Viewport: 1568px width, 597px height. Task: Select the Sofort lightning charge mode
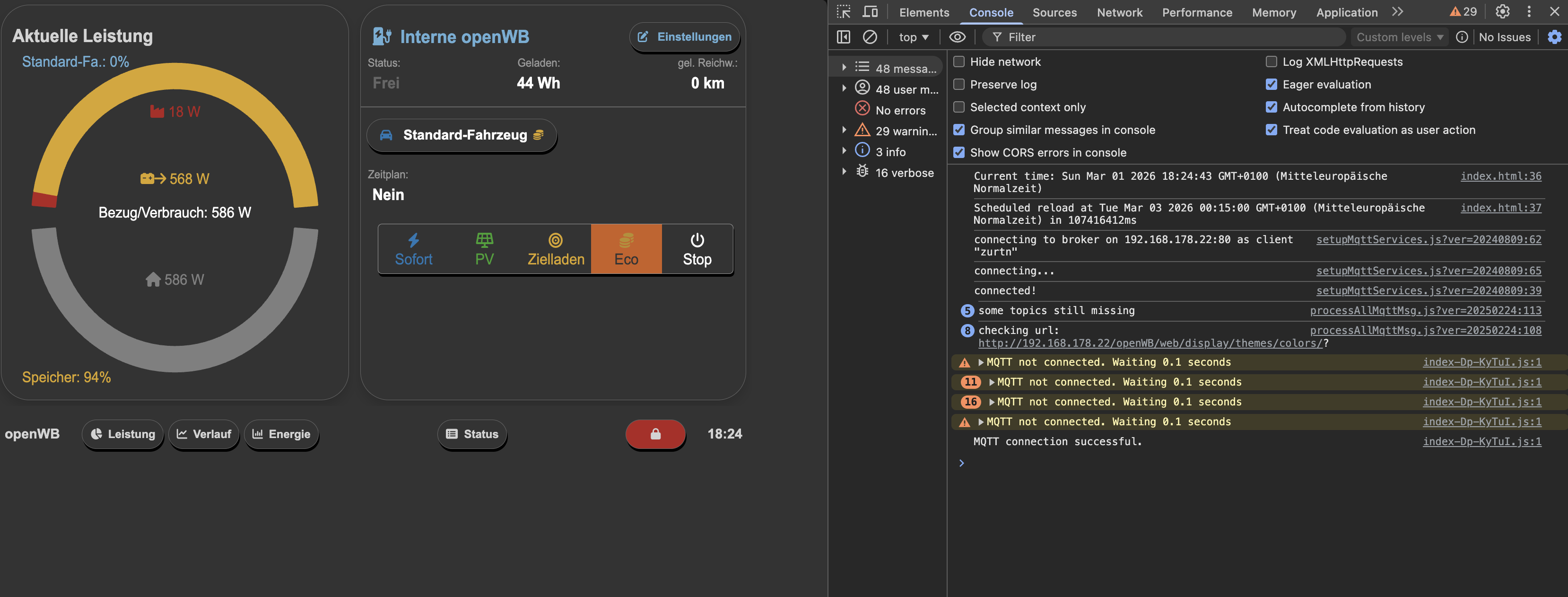coord(413,249)
